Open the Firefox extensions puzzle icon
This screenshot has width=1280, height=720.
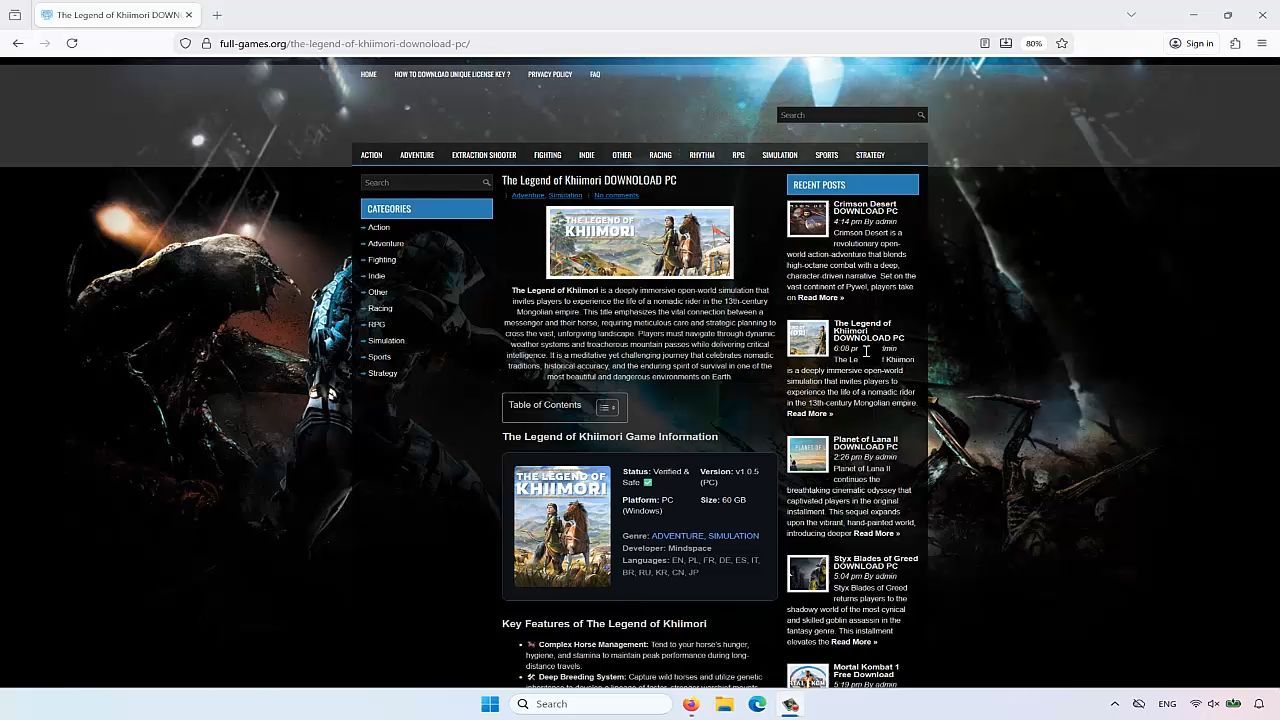coord(1235,43)
